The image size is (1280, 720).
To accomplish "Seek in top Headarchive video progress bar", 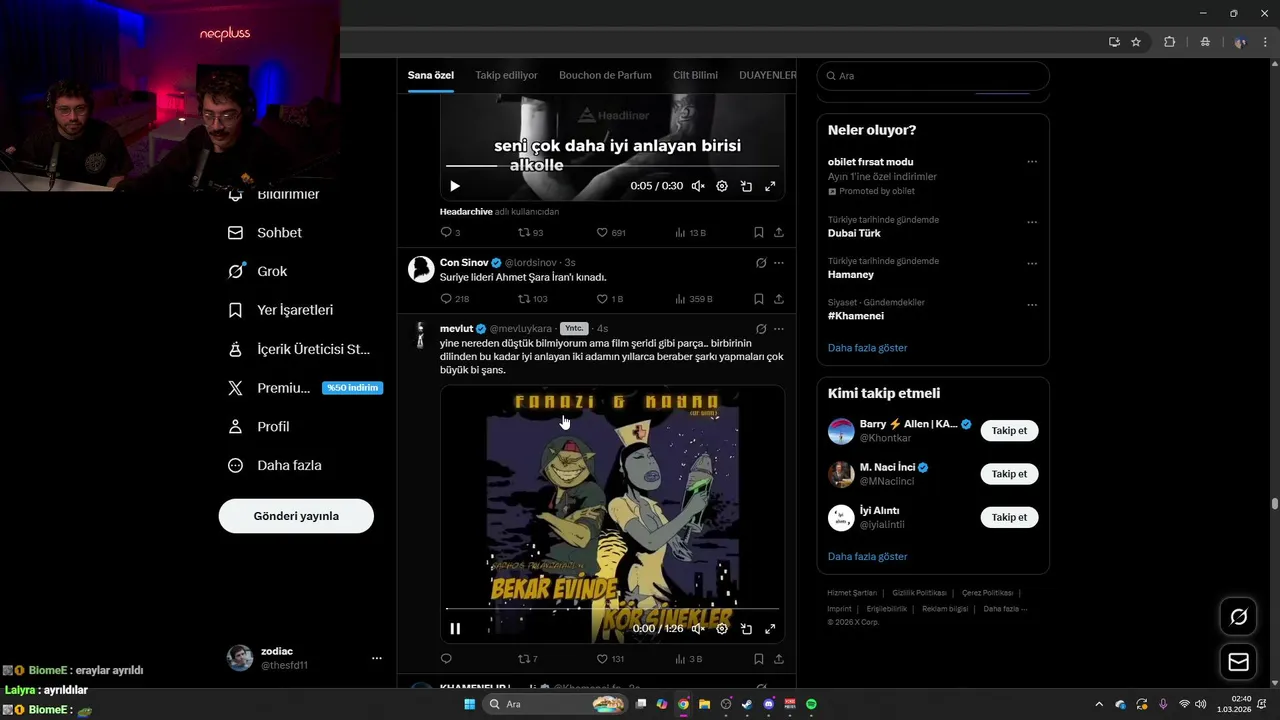I will coord(612,165).
